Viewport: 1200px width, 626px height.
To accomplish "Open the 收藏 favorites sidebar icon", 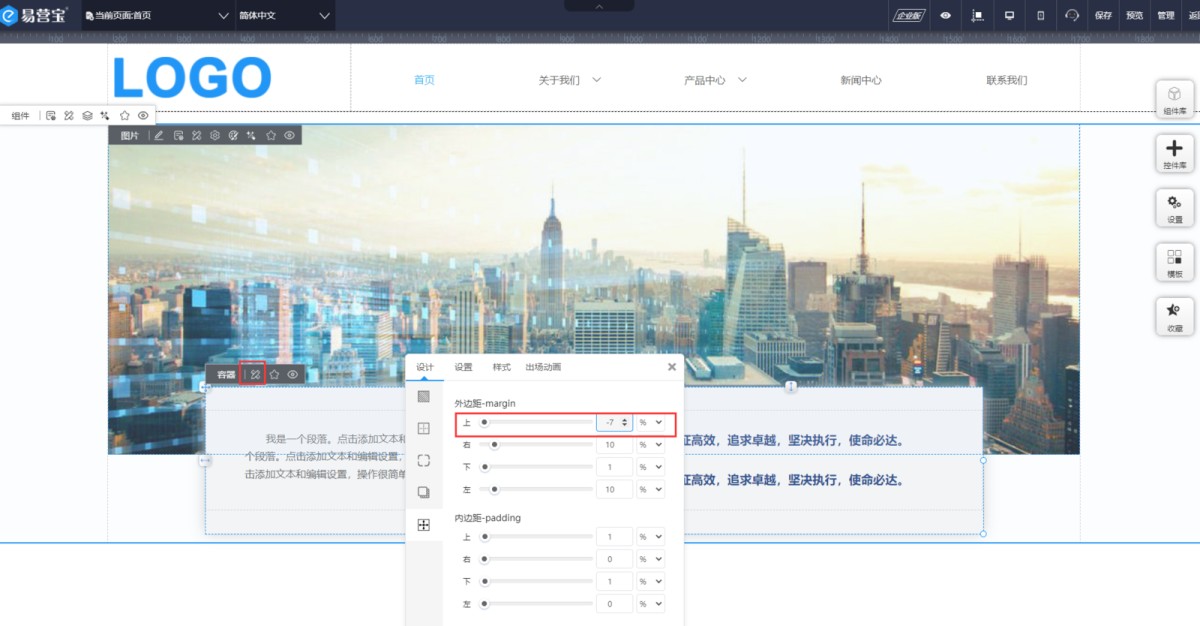I will [x=1174, y=316].
